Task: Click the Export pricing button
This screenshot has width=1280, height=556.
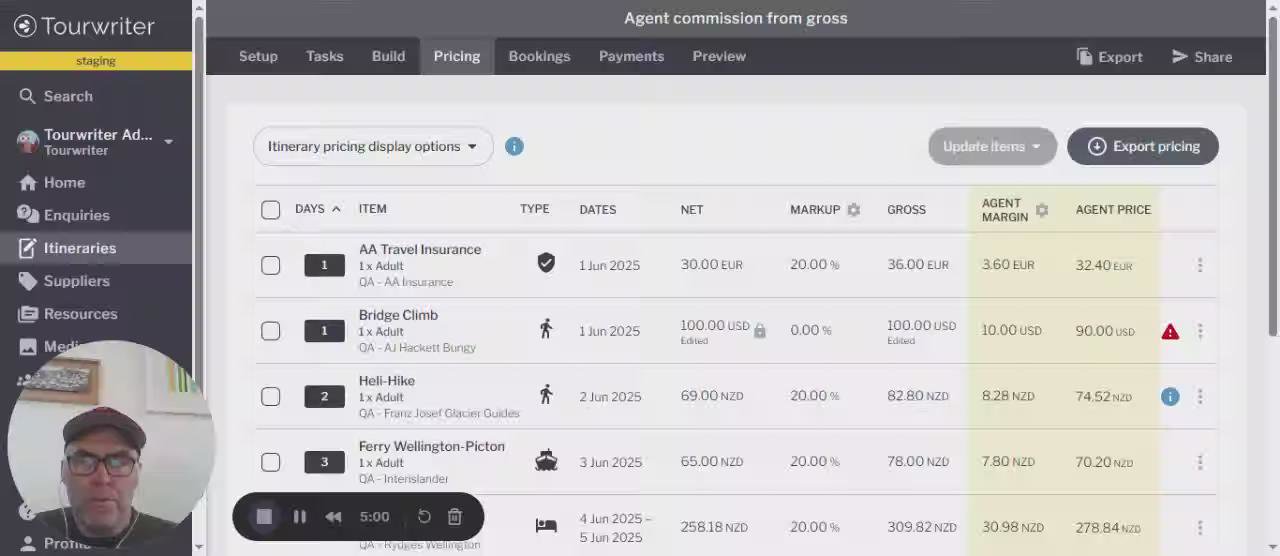Action: (1143, 147)
